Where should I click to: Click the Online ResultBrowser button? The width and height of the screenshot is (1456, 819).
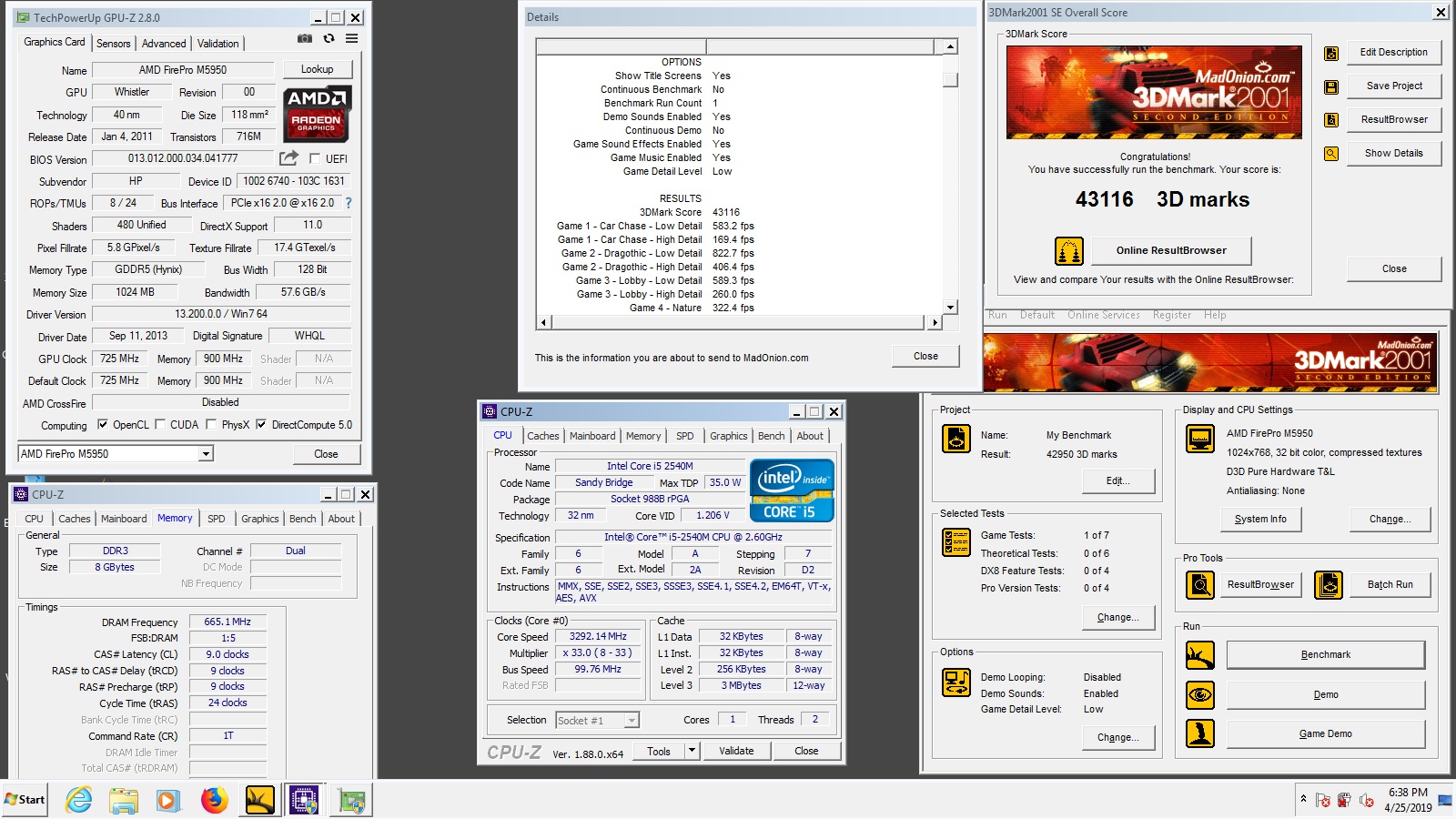click(x=1171, y=250)
